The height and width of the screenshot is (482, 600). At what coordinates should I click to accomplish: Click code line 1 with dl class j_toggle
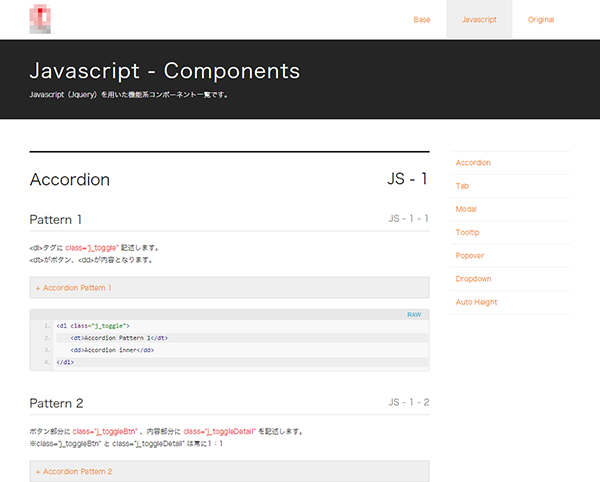pyautogui.click(x=93, y=326)
